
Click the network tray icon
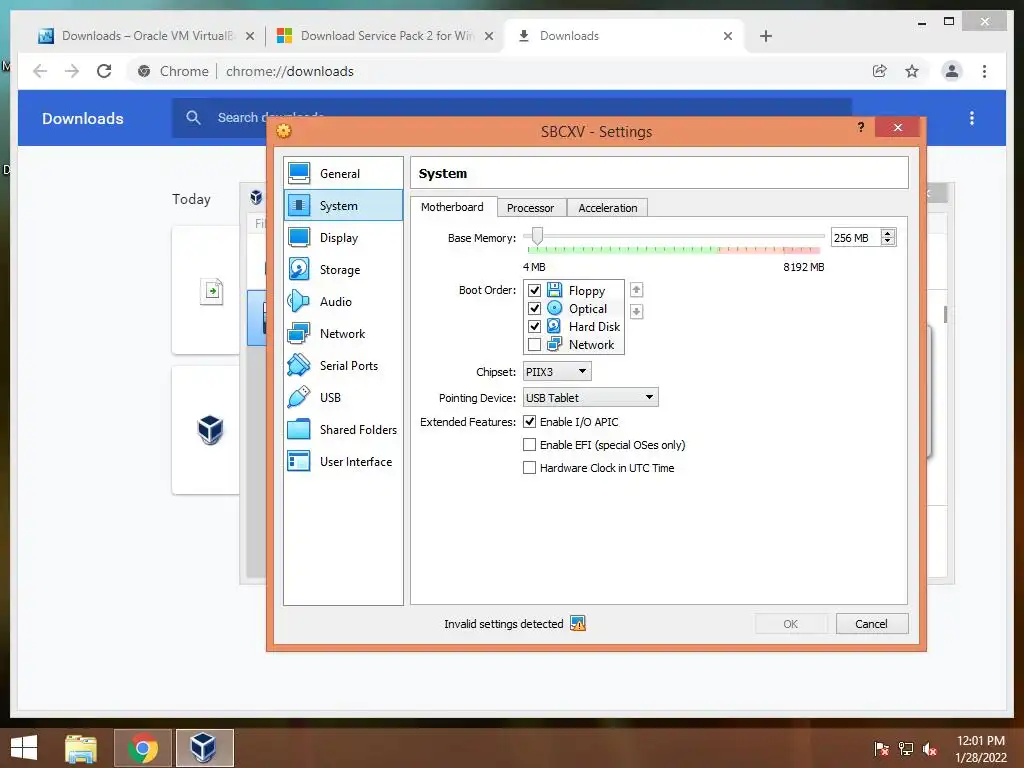[906, 748]
